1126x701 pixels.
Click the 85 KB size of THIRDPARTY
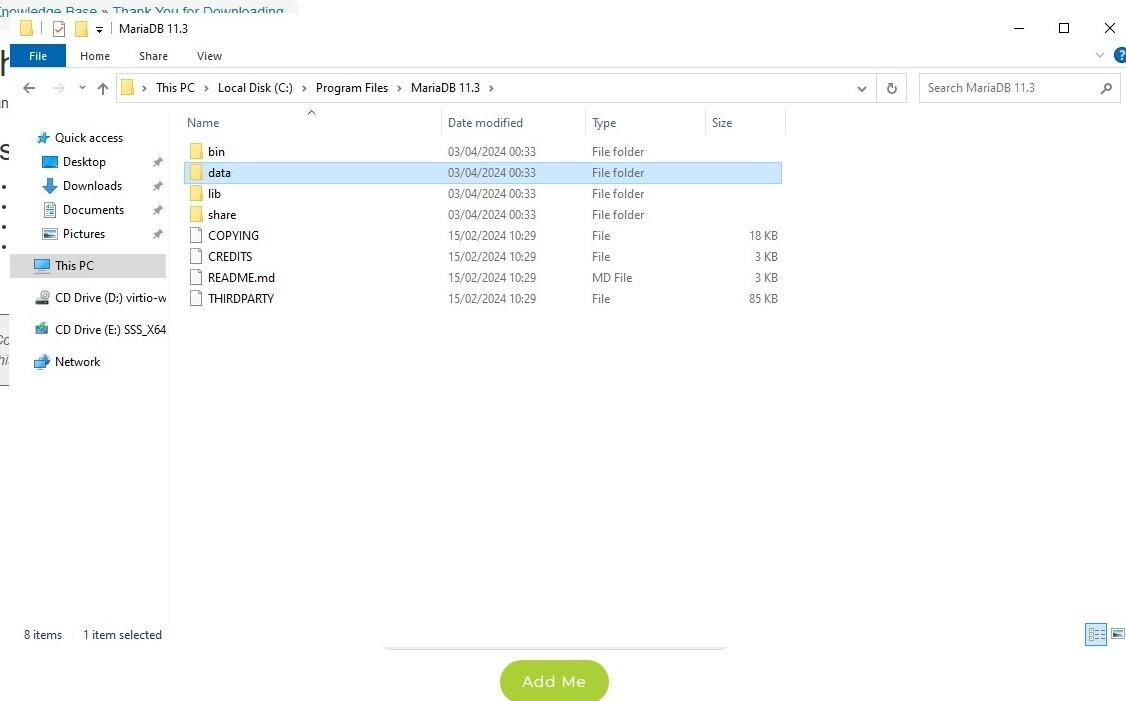click(763, 298)
